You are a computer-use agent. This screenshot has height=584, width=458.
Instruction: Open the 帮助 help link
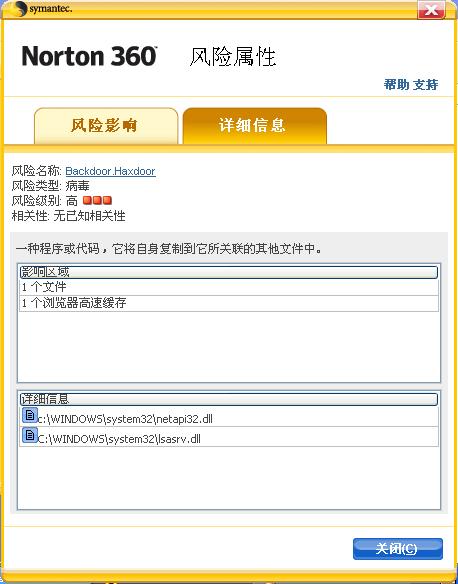[x=396, y=85]
